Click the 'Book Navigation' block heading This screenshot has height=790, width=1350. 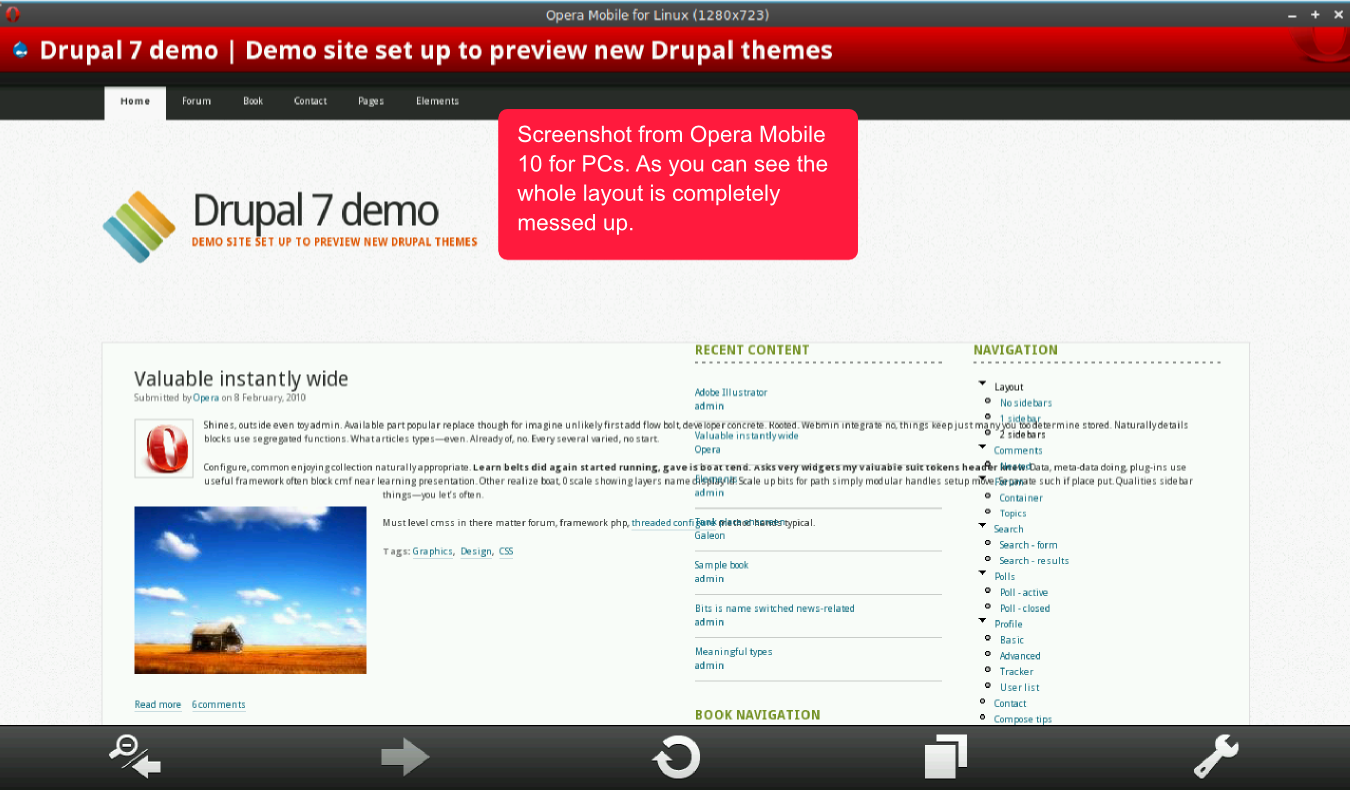(757, 715)
